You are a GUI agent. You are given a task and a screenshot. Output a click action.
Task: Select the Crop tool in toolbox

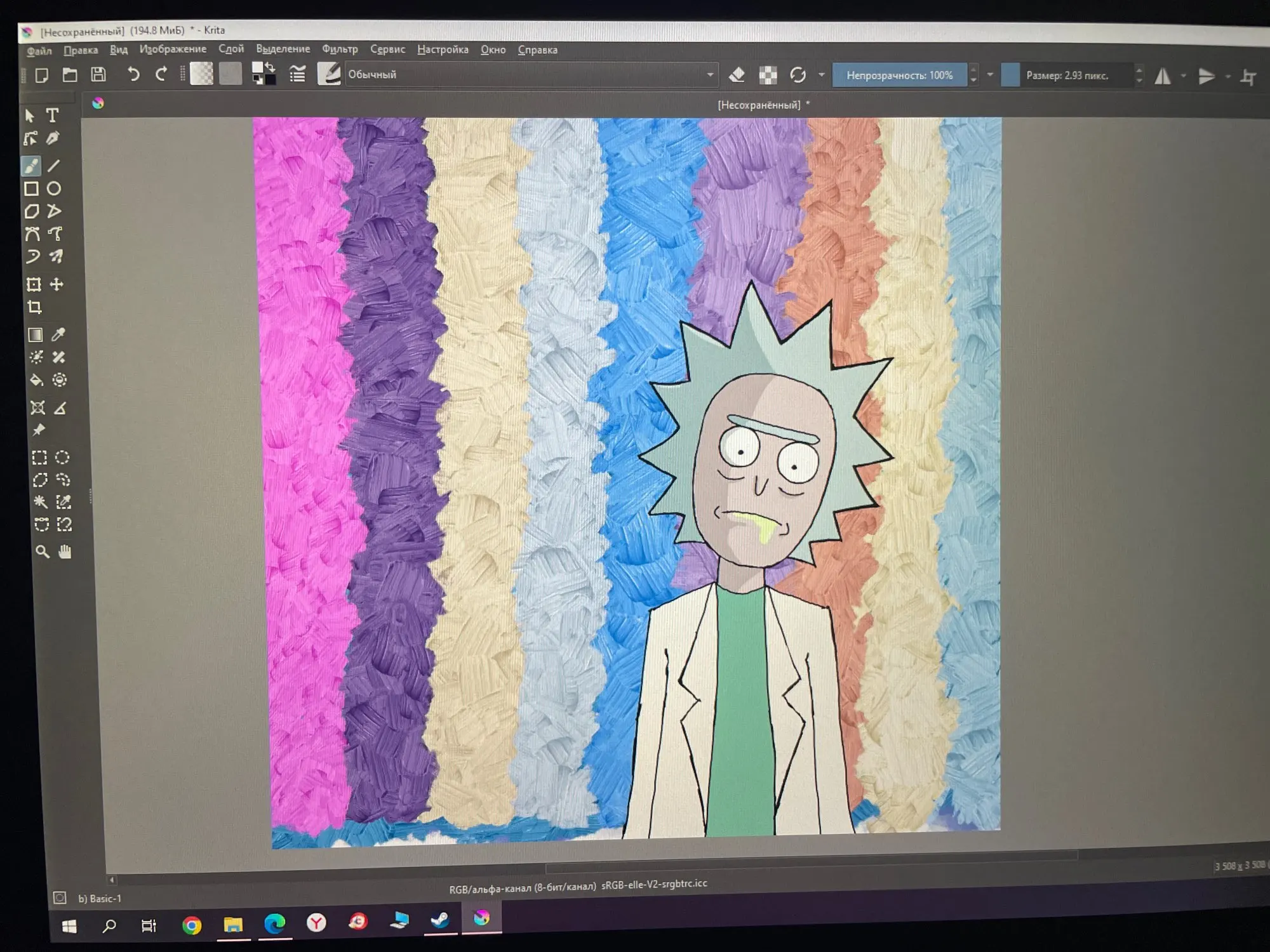pyautogui.click(x=35, y=308)
